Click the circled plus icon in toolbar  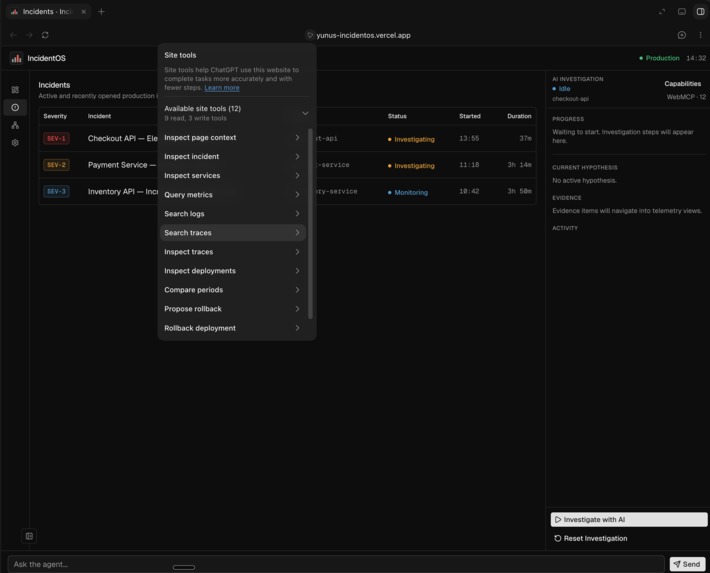681,35
